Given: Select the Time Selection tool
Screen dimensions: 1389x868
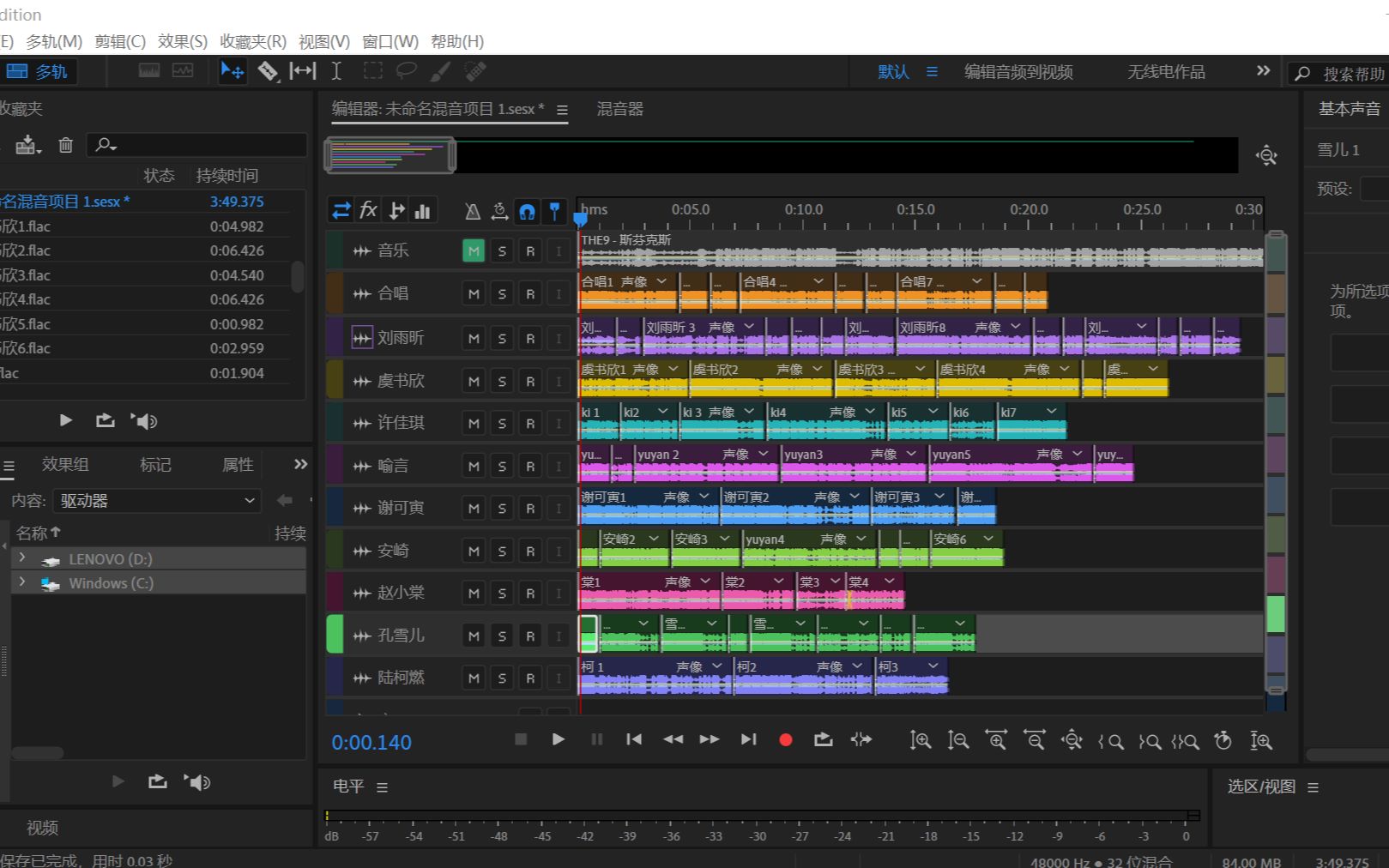Looking at the screenshot, I should tap(336, 71).
